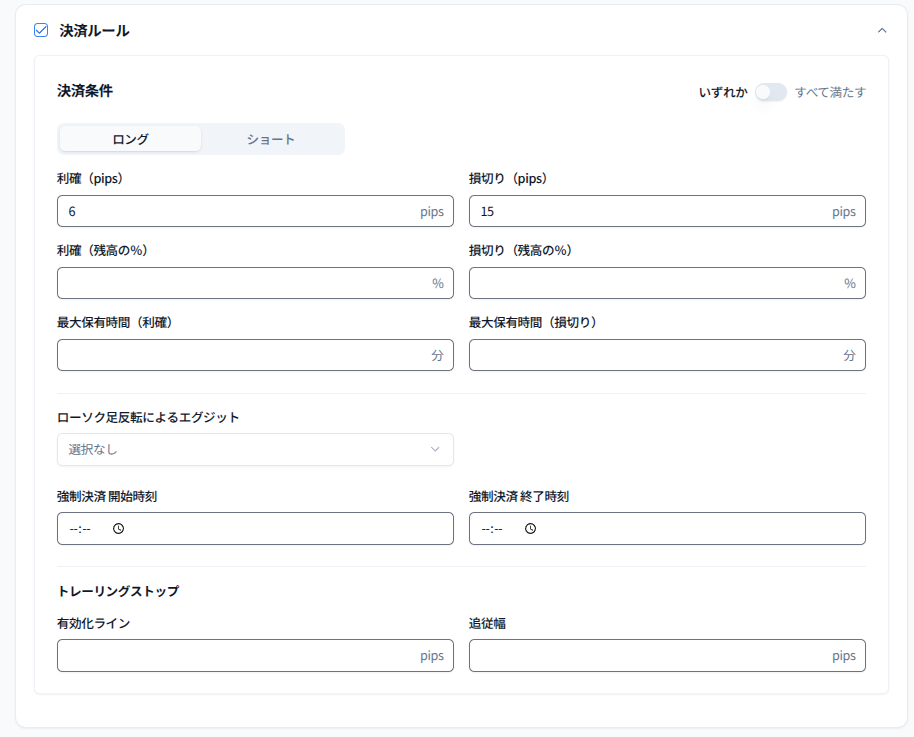Image resolution: width=914 pixels, height=737 pixels.
Task: Toggle the いずれか / すべて満たす switch
Action: tap(770, 92)
